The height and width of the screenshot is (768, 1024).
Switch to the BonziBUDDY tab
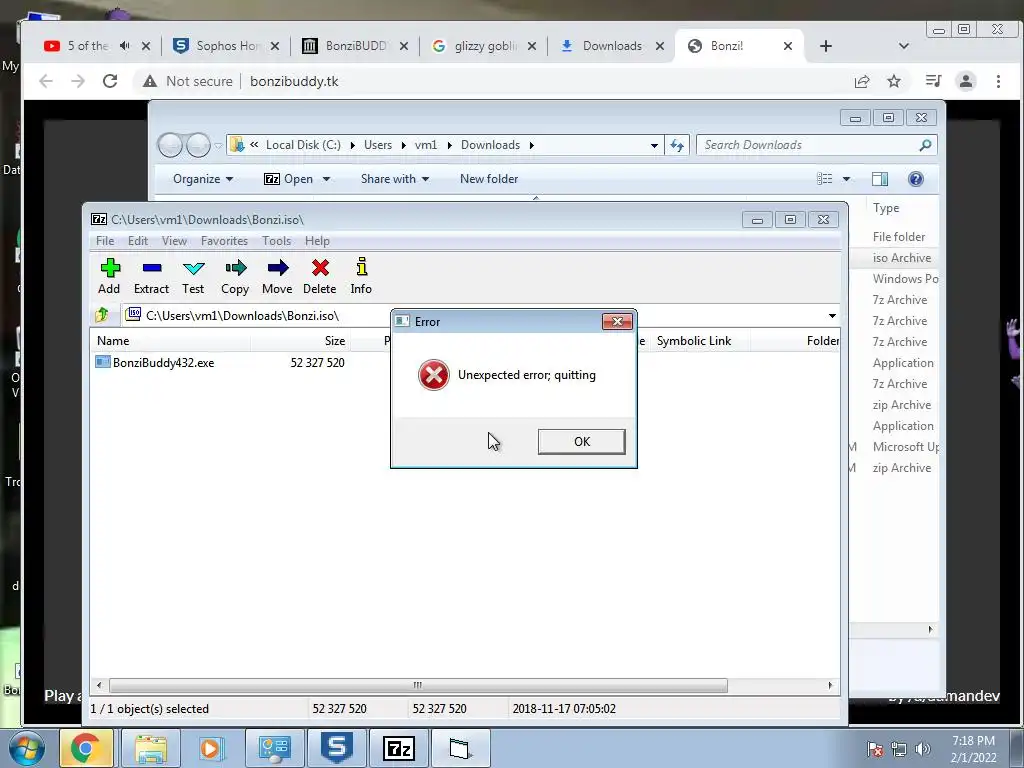(356, 46)
